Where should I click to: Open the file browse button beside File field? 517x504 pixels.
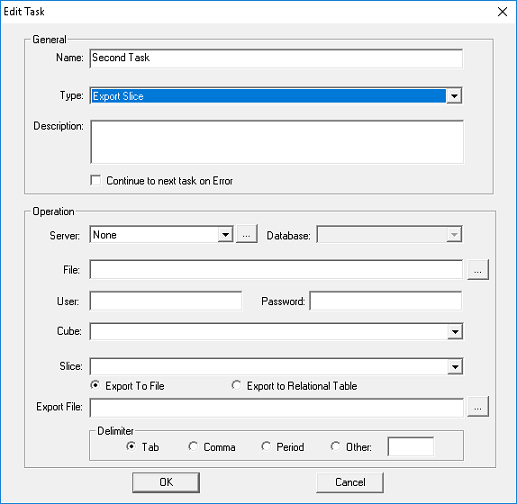click(478, 270)
